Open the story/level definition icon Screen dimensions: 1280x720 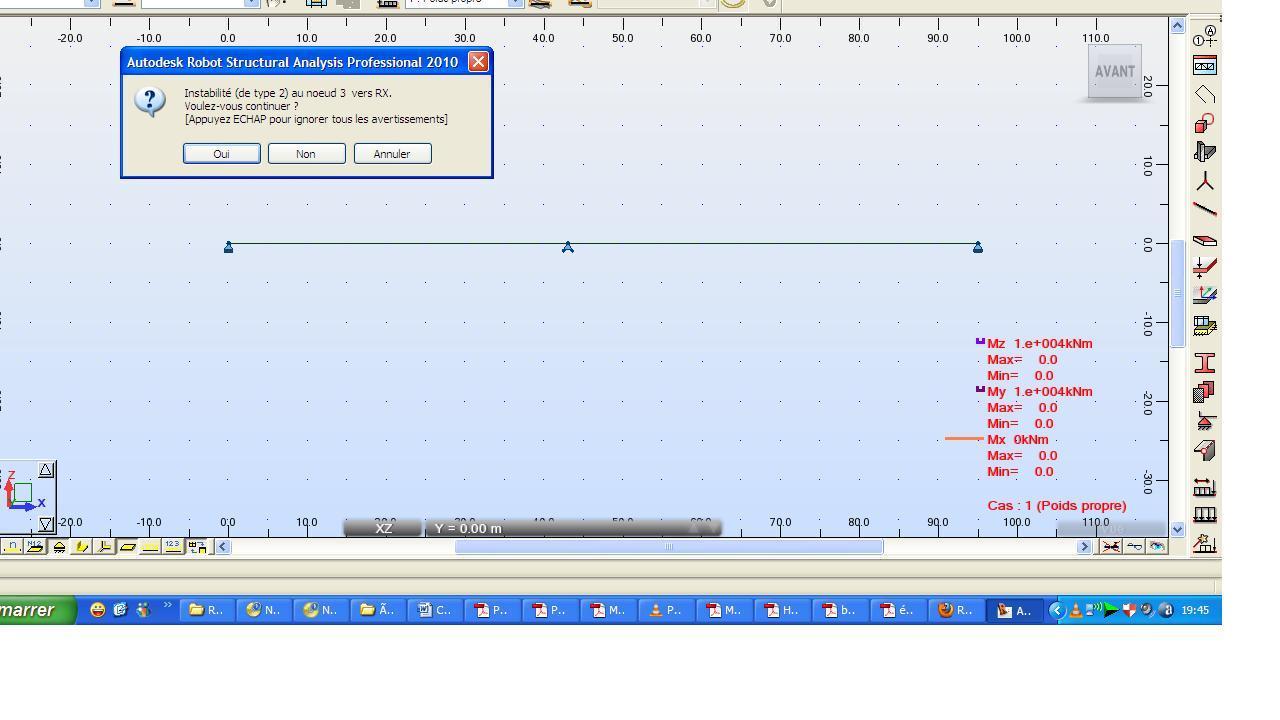[1205, 66]
